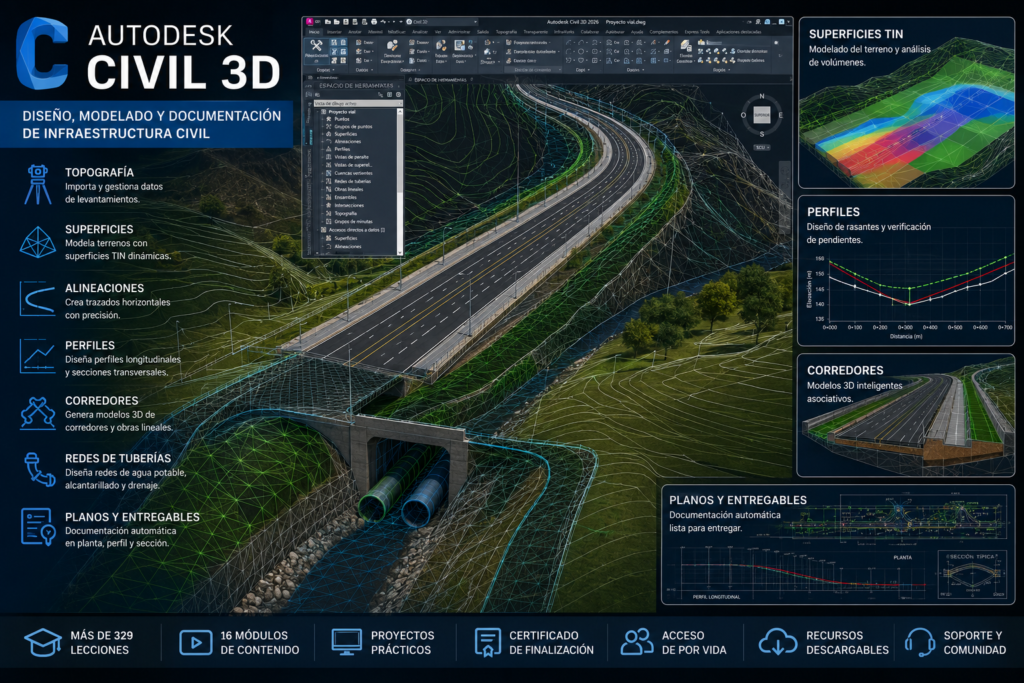The image size is (1024, 683).
Task: Click the Topografía total station icon
Action: [x=38, y=185]
